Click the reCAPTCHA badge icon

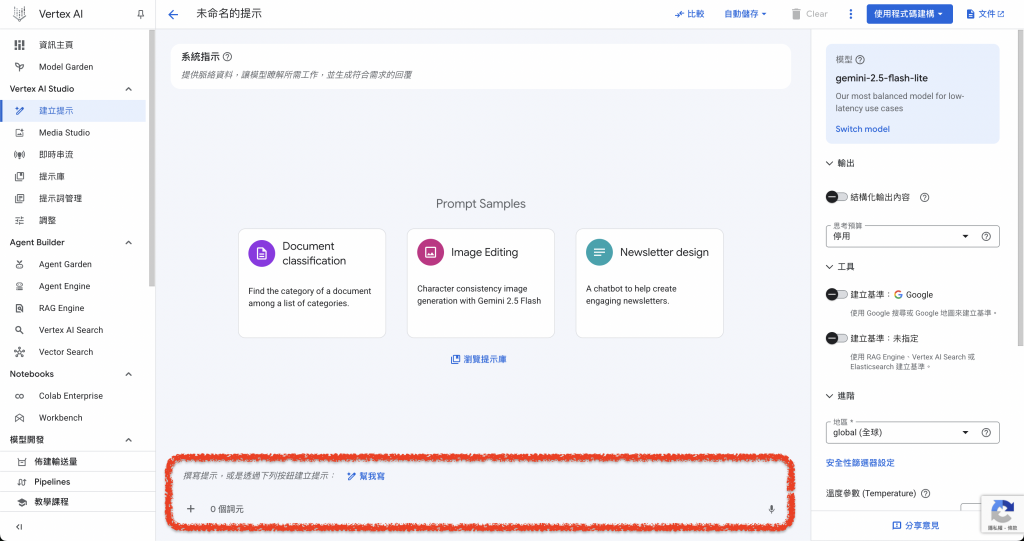click(x=1002, y=512)
